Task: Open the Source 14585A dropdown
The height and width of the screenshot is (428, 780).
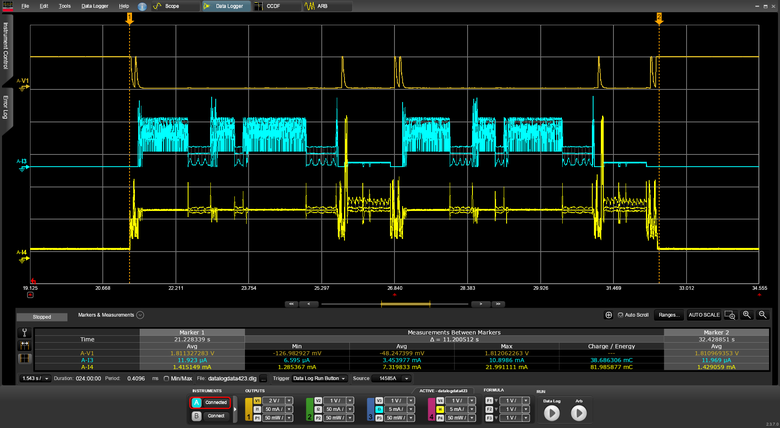Action: (391, 379)
